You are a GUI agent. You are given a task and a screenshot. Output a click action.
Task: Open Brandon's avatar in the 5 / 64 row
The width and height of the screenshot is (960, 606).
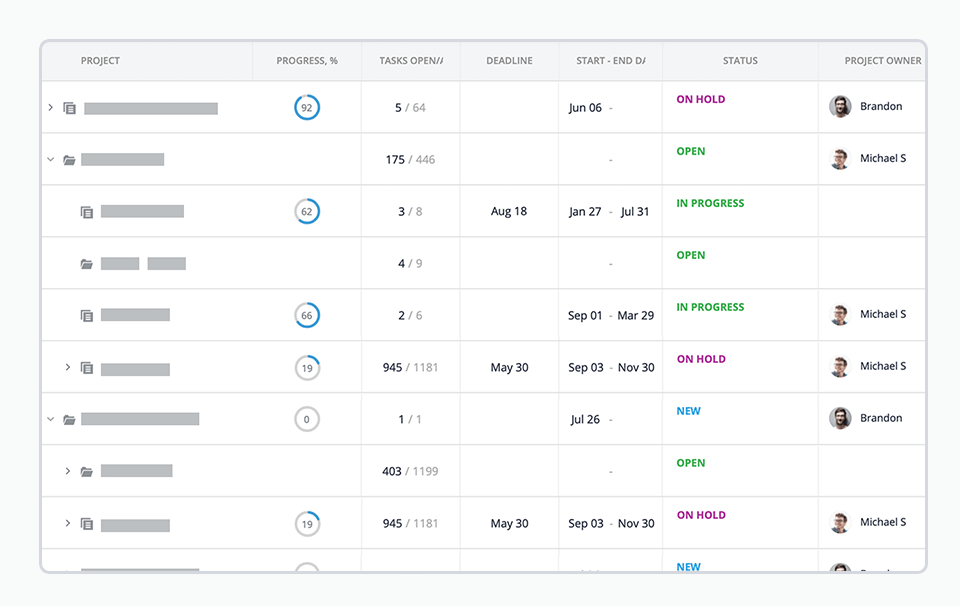(840, 107)
